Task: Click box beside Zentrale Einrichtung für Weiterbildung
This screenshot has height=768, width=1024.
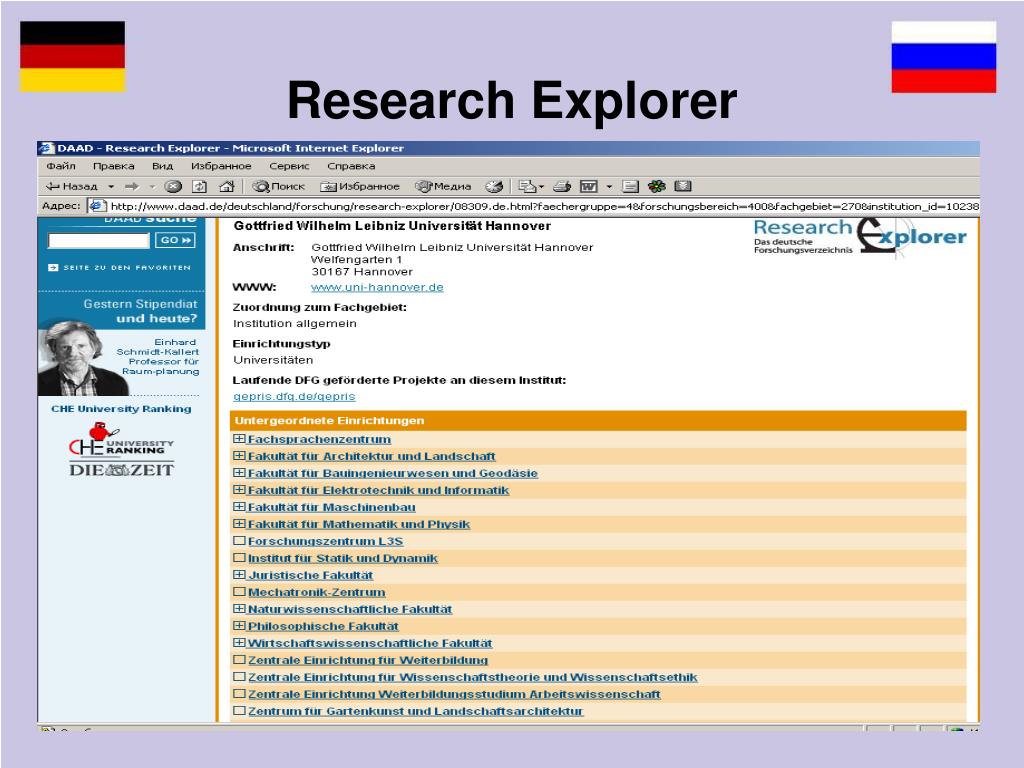Action: 239,660
